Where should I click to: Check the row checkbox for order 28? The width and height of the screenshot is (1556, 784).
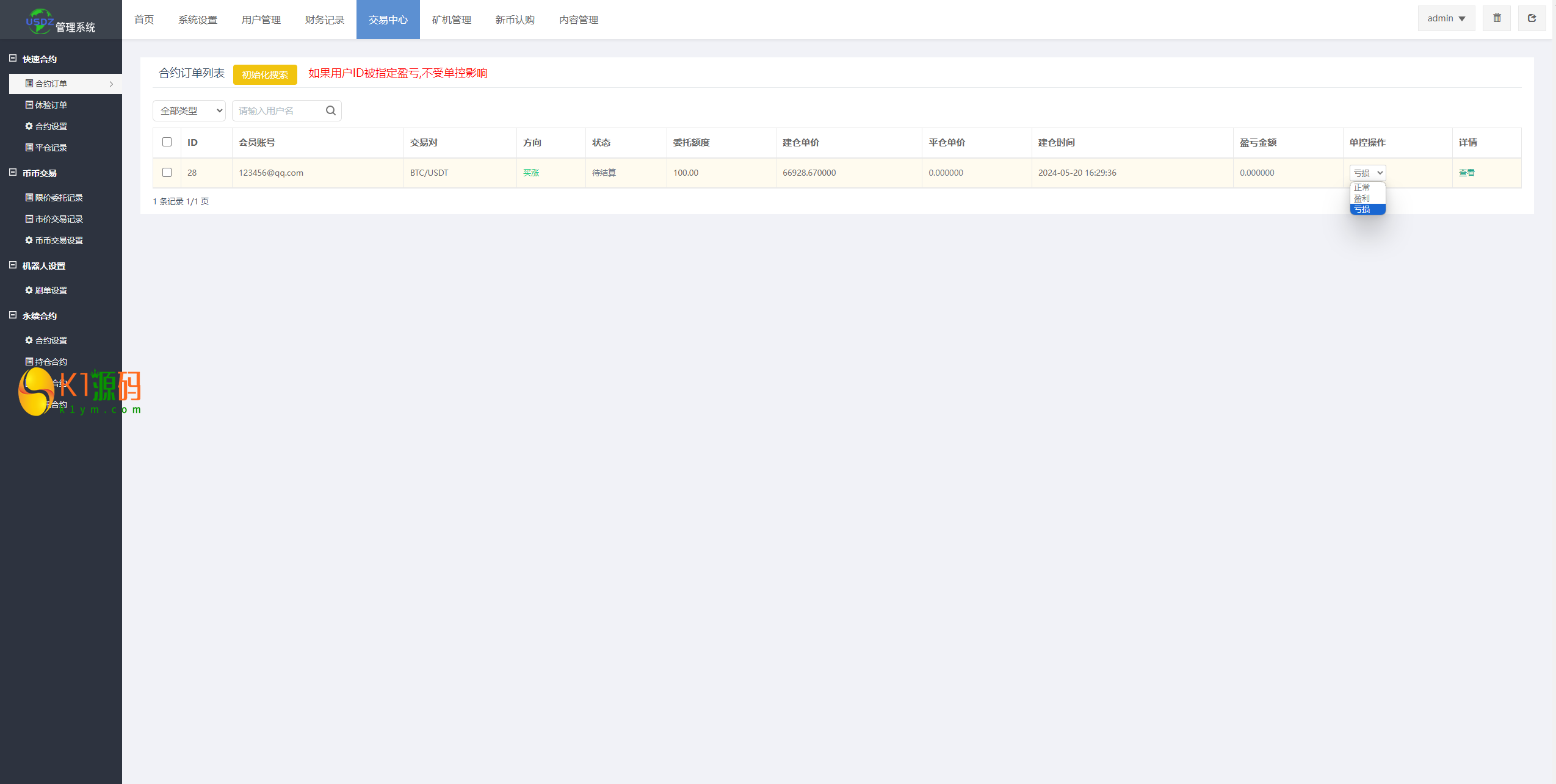tap(167, 173)
